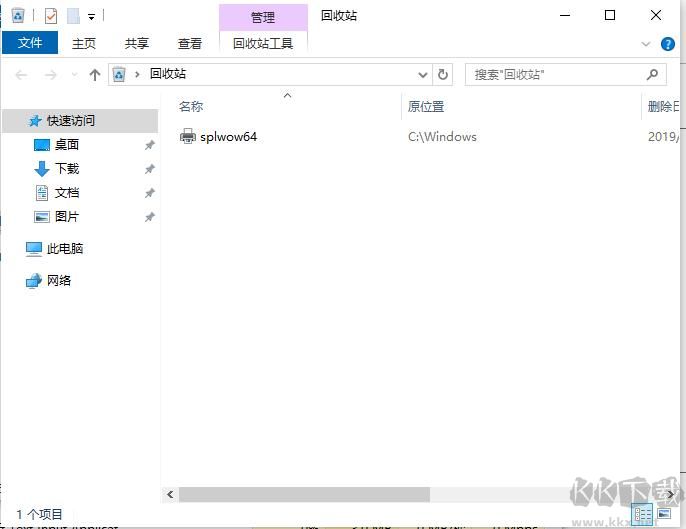Open the 文件 menu

tap(30, 43)
